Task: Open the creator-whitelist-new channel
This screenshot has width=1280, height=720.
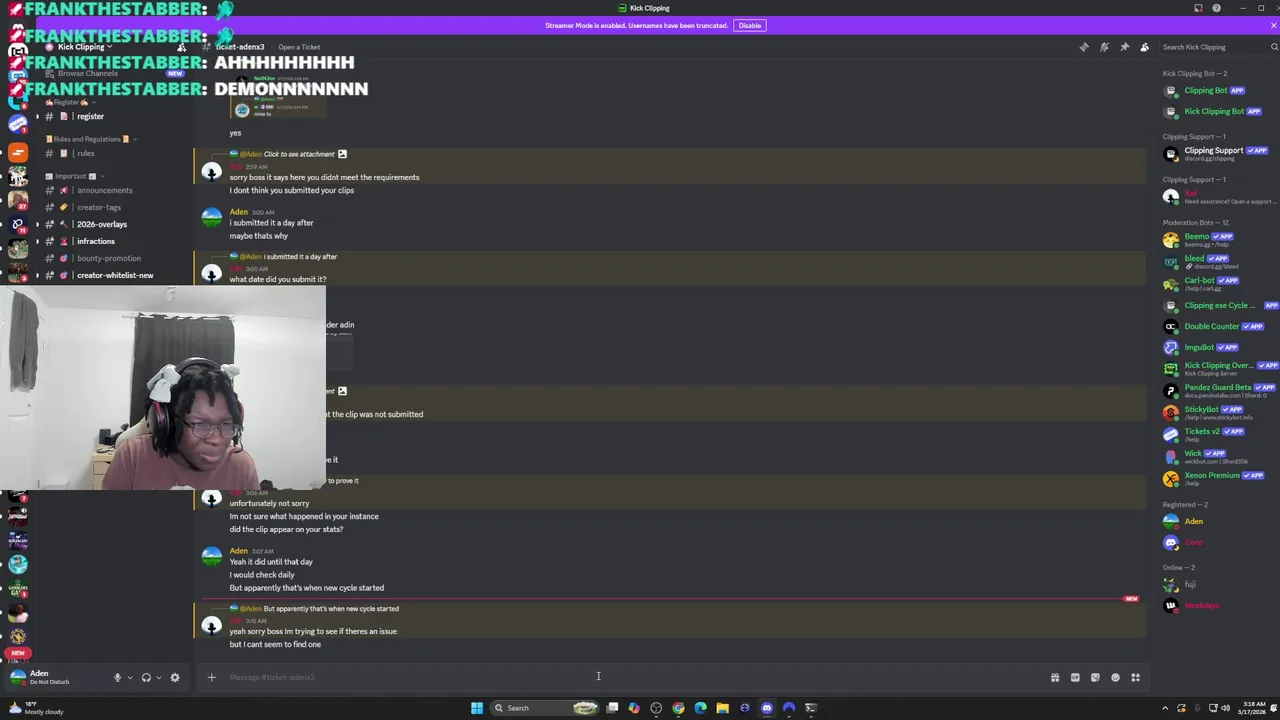Action: pyautogui.click(x=115, y=275)
